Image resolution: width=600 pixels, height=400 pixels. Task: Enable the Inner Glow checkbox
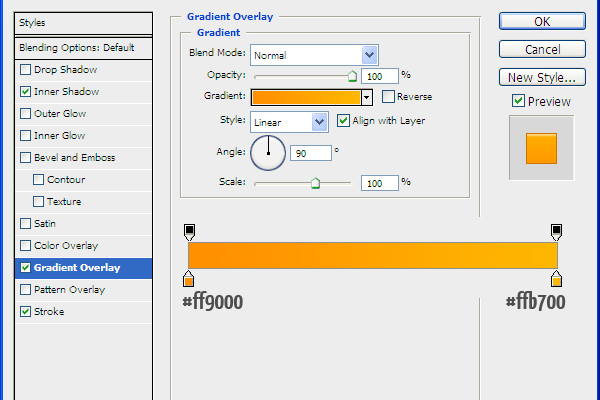pos(26,136)
